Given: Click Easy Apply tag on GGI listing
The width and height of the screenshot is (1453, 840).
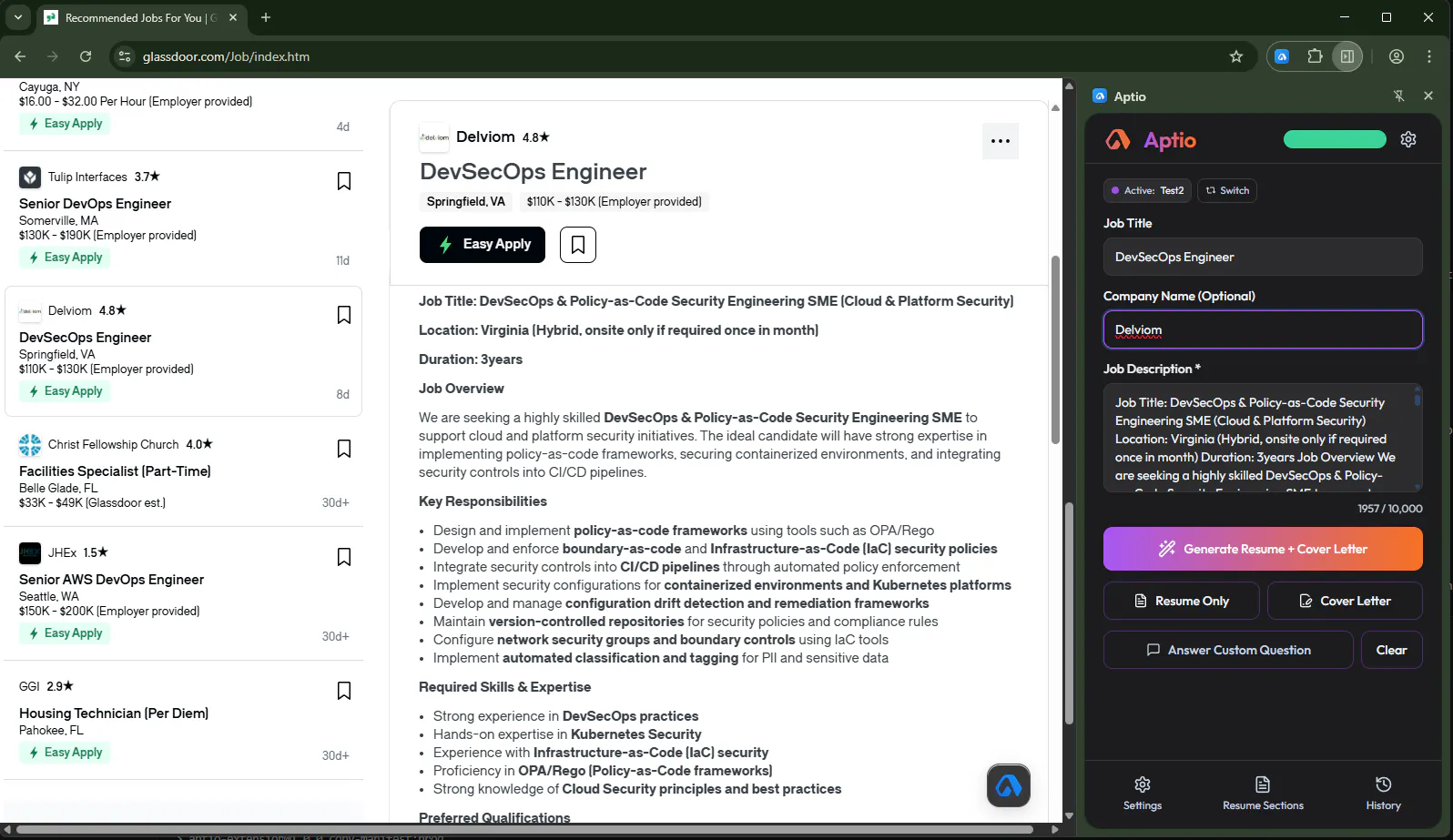Looking at the screenshot, I should 65,753.
